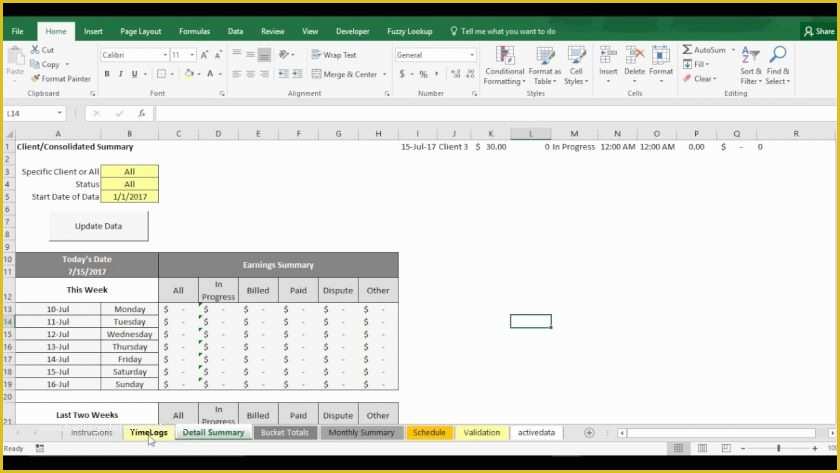Open the Fuzzy Lookup tab

(410, 31)
